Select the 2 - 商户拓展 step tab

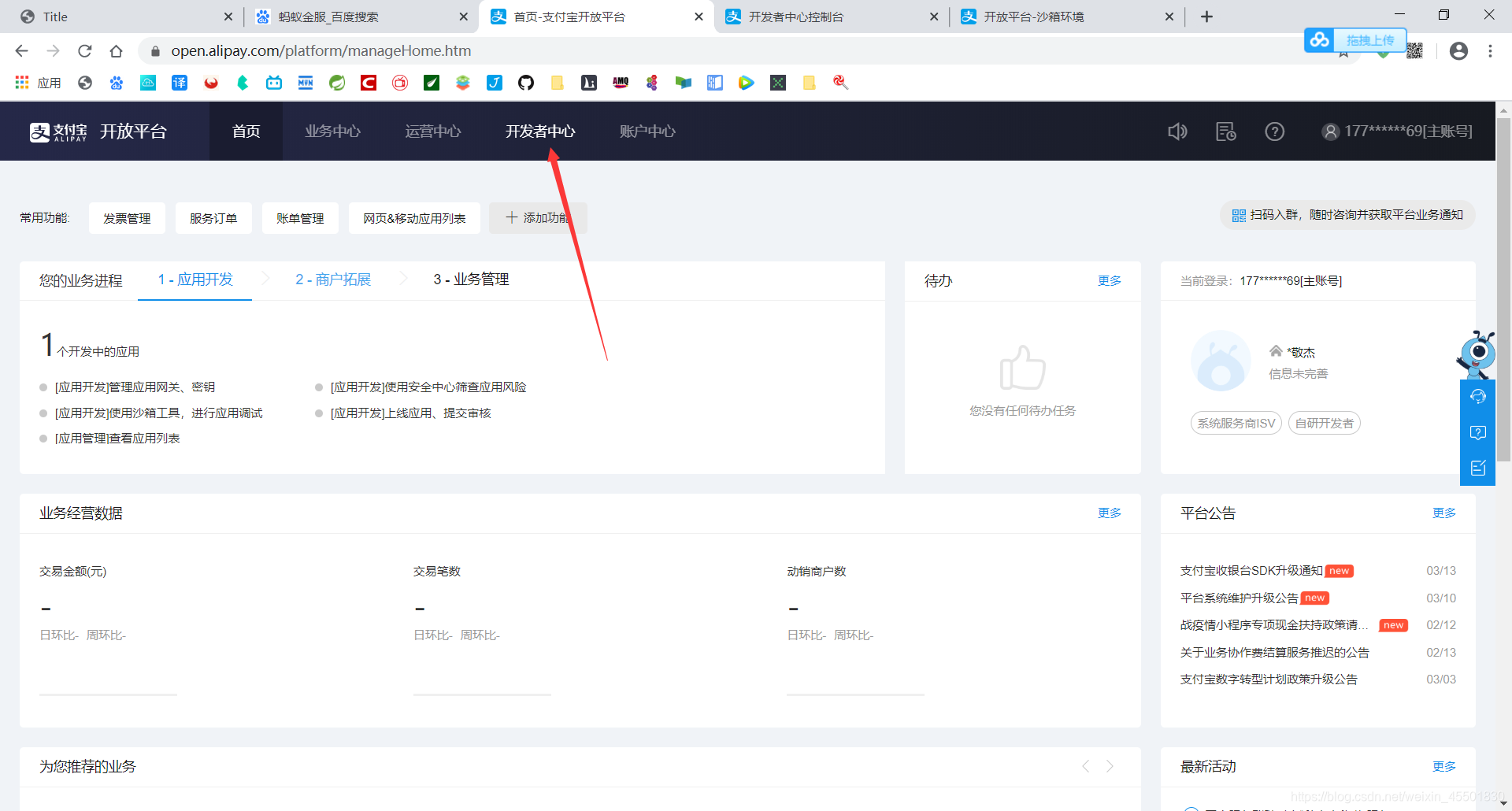click(333, 280)
